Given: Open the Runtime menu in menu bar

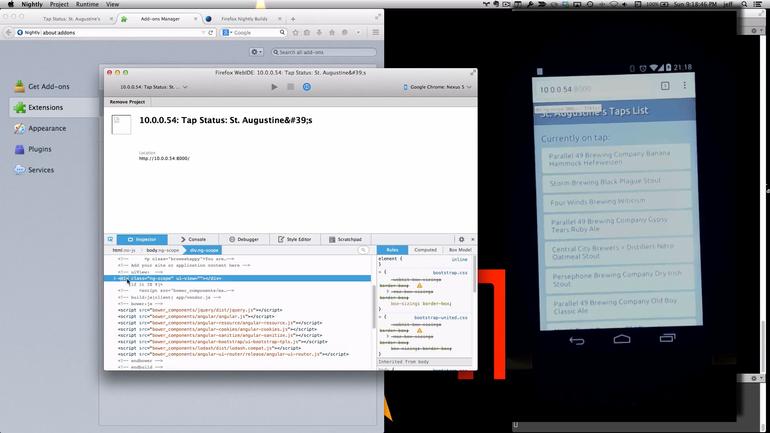Looking at the screenshot, I should 87,4.
